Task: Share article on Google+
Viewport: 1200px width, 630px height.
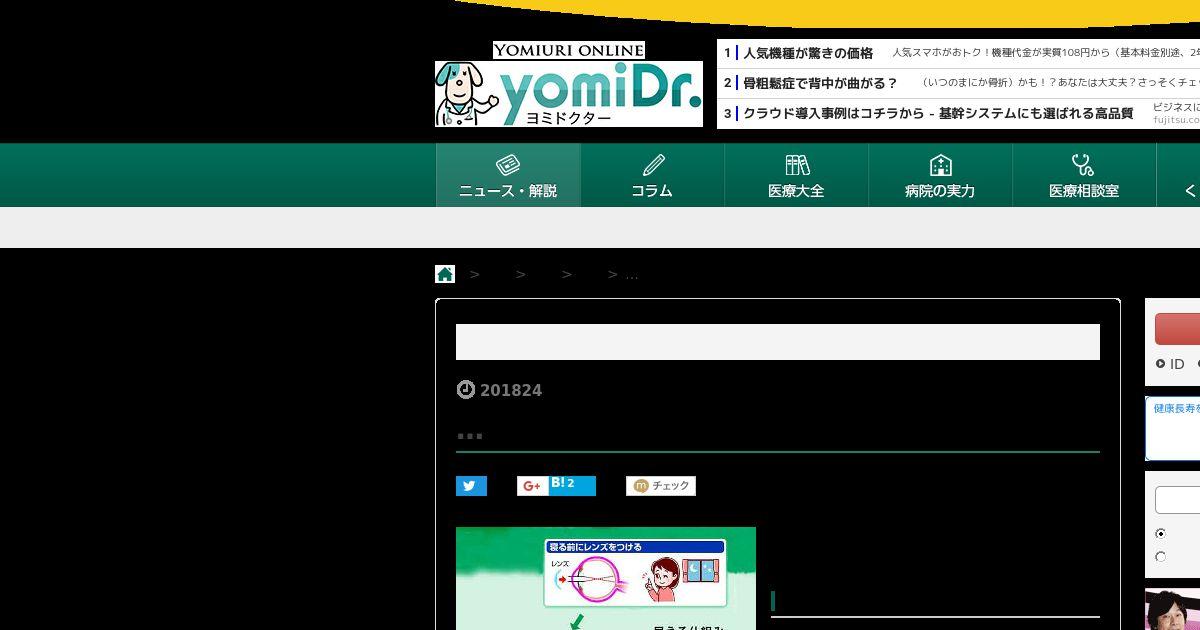Action: 532,486
